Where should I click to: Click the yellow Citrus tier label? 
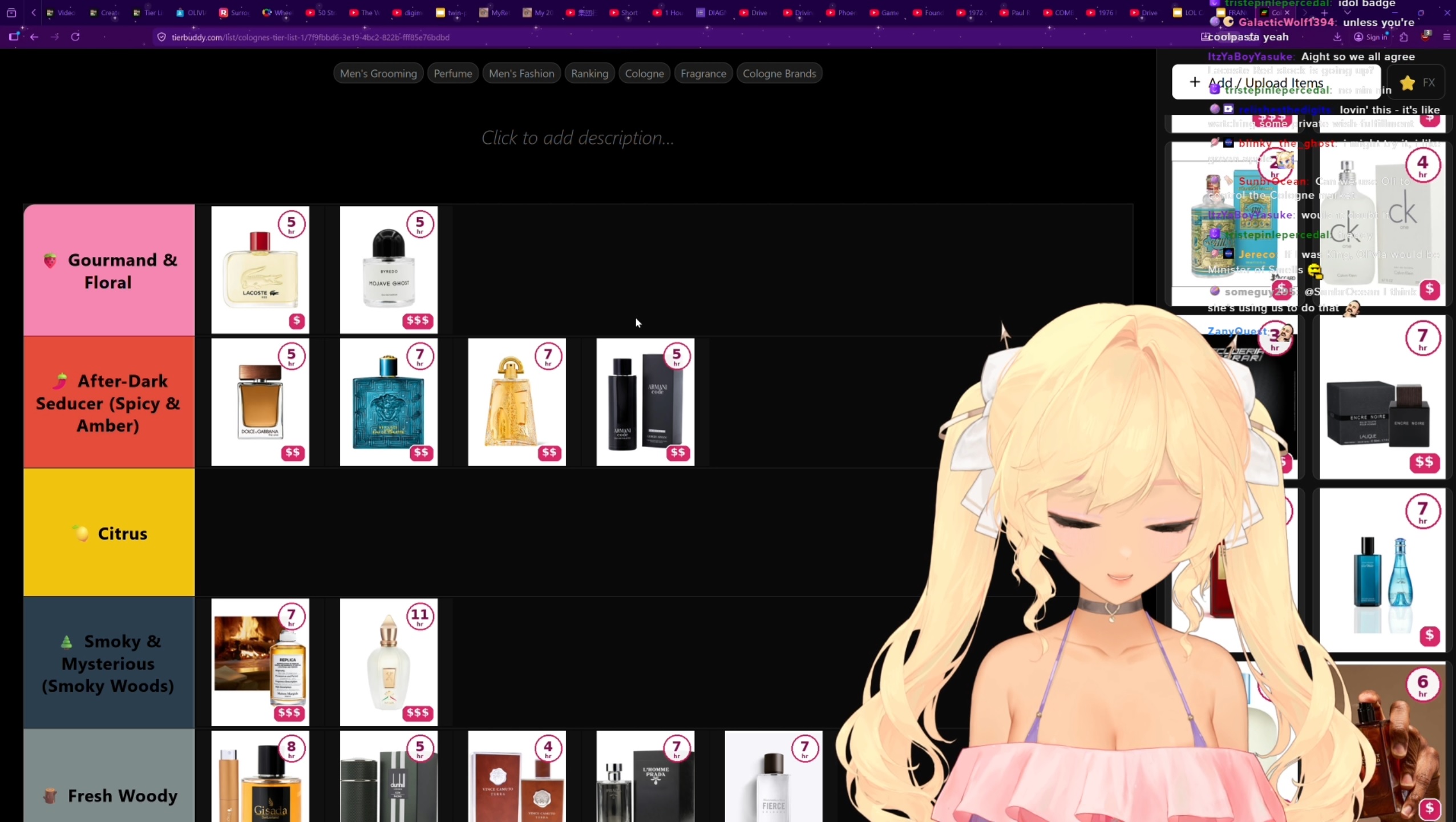pyautogui.click(x=109, y=533)
